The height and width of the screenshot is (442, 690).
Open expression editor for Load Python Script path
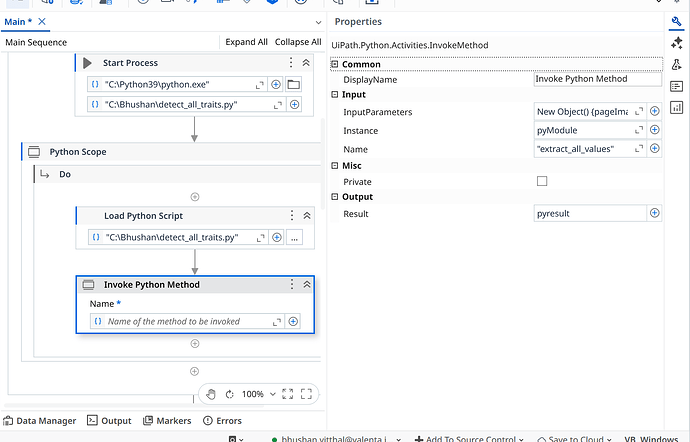[261, 238]
